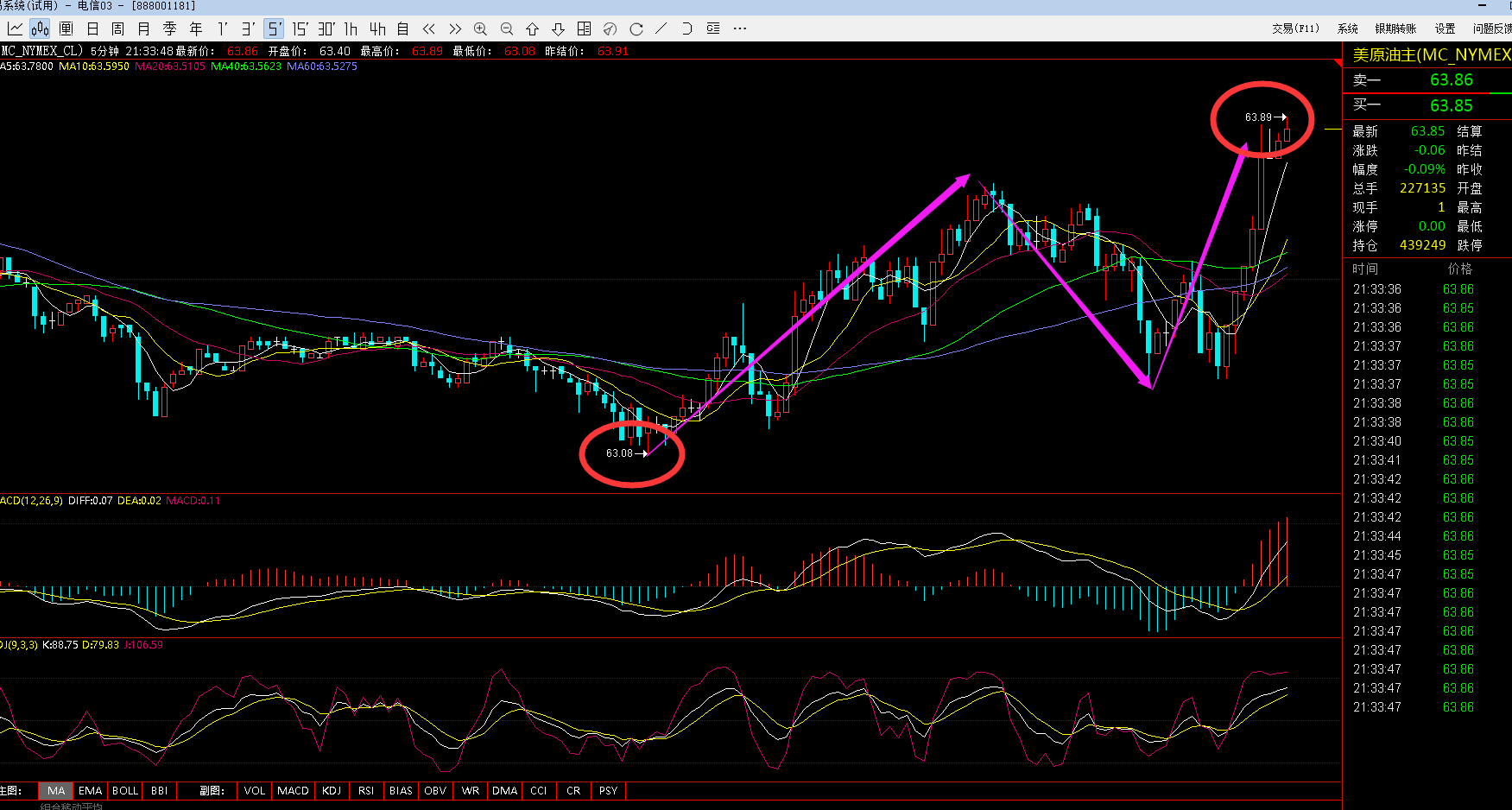Screen dimensions: 1512x810
Task: Click the refresh circular arrow icon
Action: click(x=636, y=28)
